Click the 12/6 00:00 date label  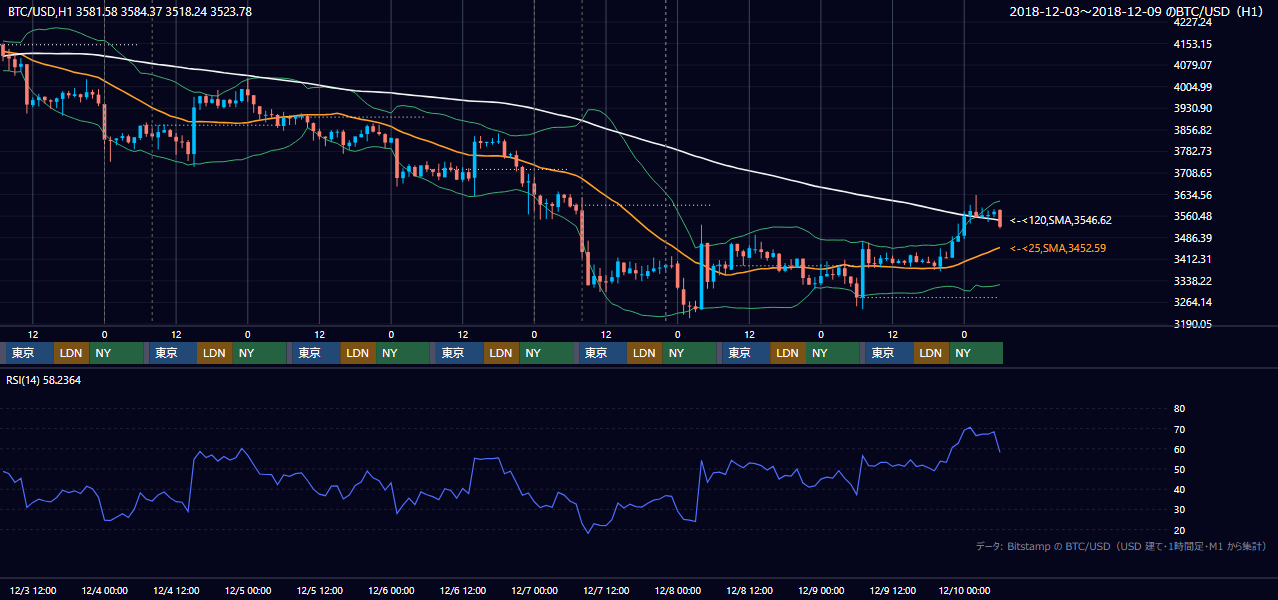[x=391, y=590]
